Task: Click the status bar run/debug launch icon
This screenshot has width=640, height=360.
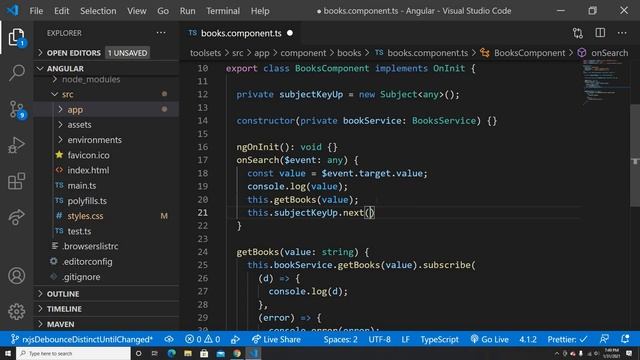Action: point(235,339)
